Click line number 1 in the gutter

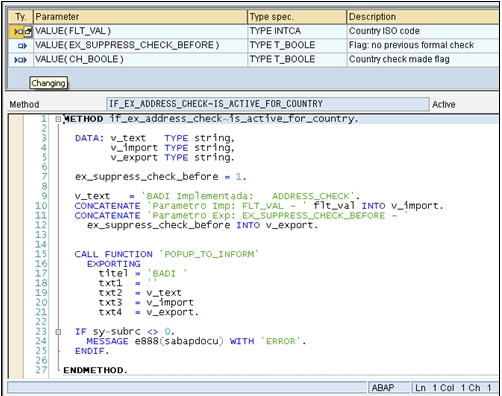44,119
